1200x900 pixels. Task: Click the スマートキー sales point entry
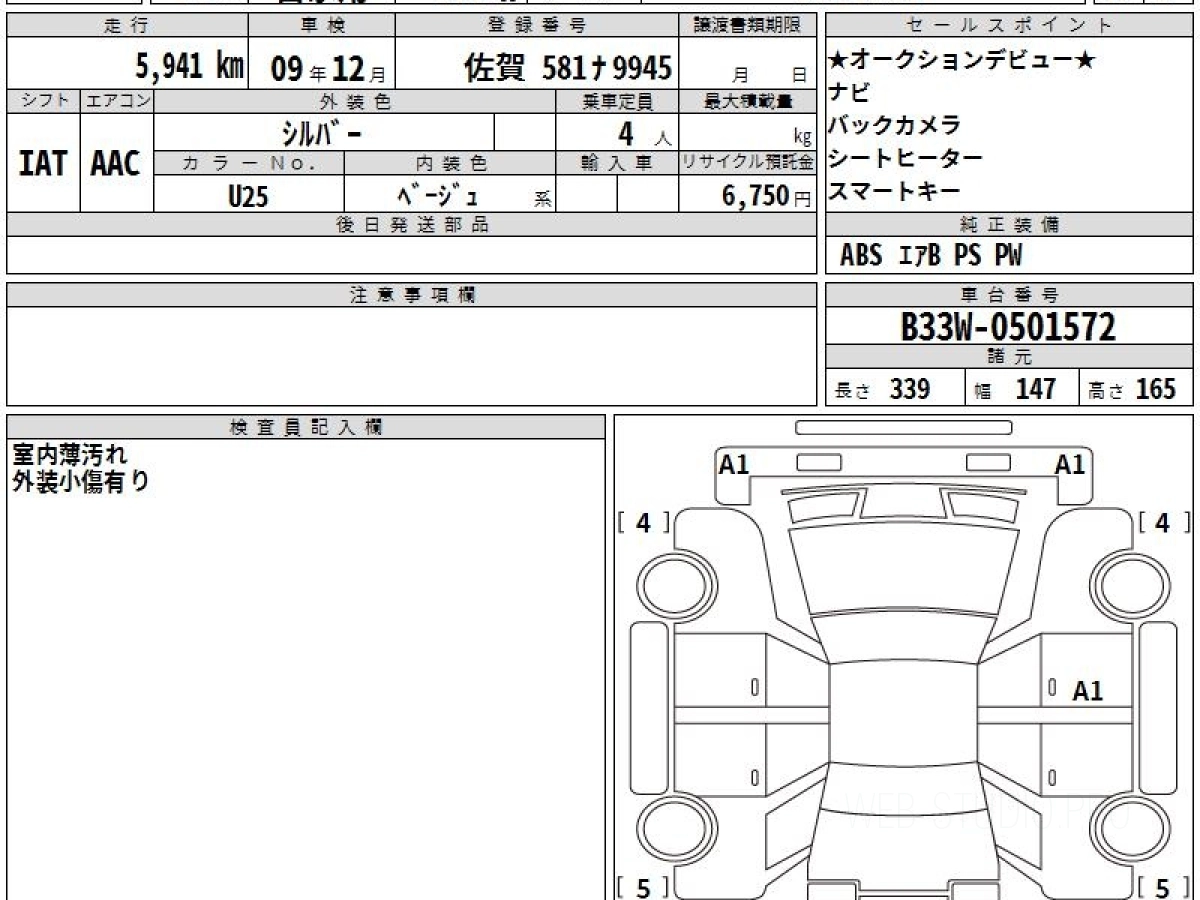(894, 191)
